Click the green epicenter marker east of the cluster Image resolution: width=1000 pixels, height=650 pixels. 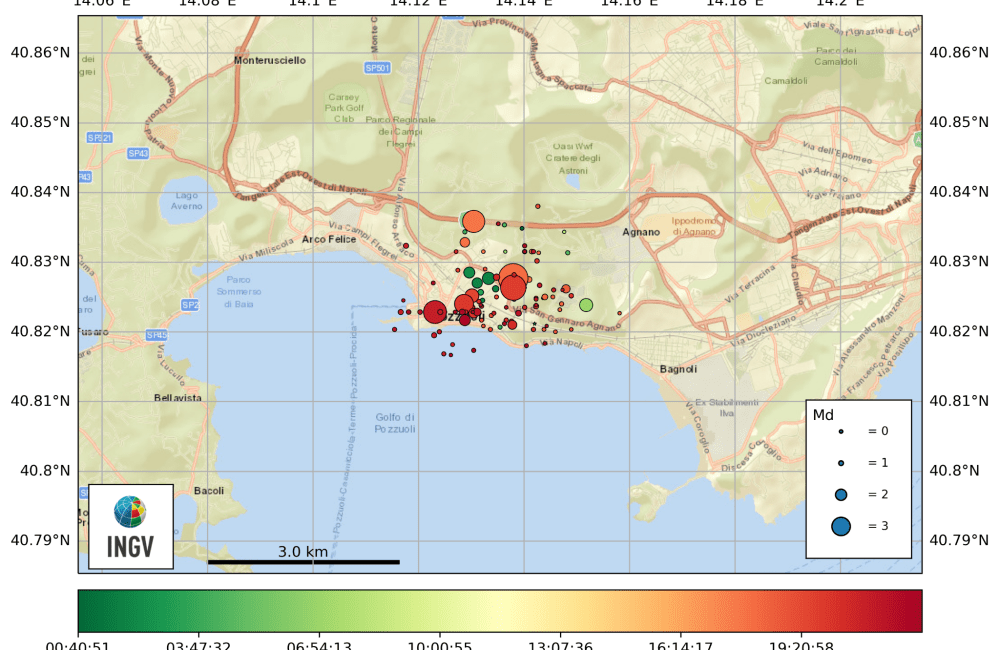pyautogui.click(x=586, y=303)
